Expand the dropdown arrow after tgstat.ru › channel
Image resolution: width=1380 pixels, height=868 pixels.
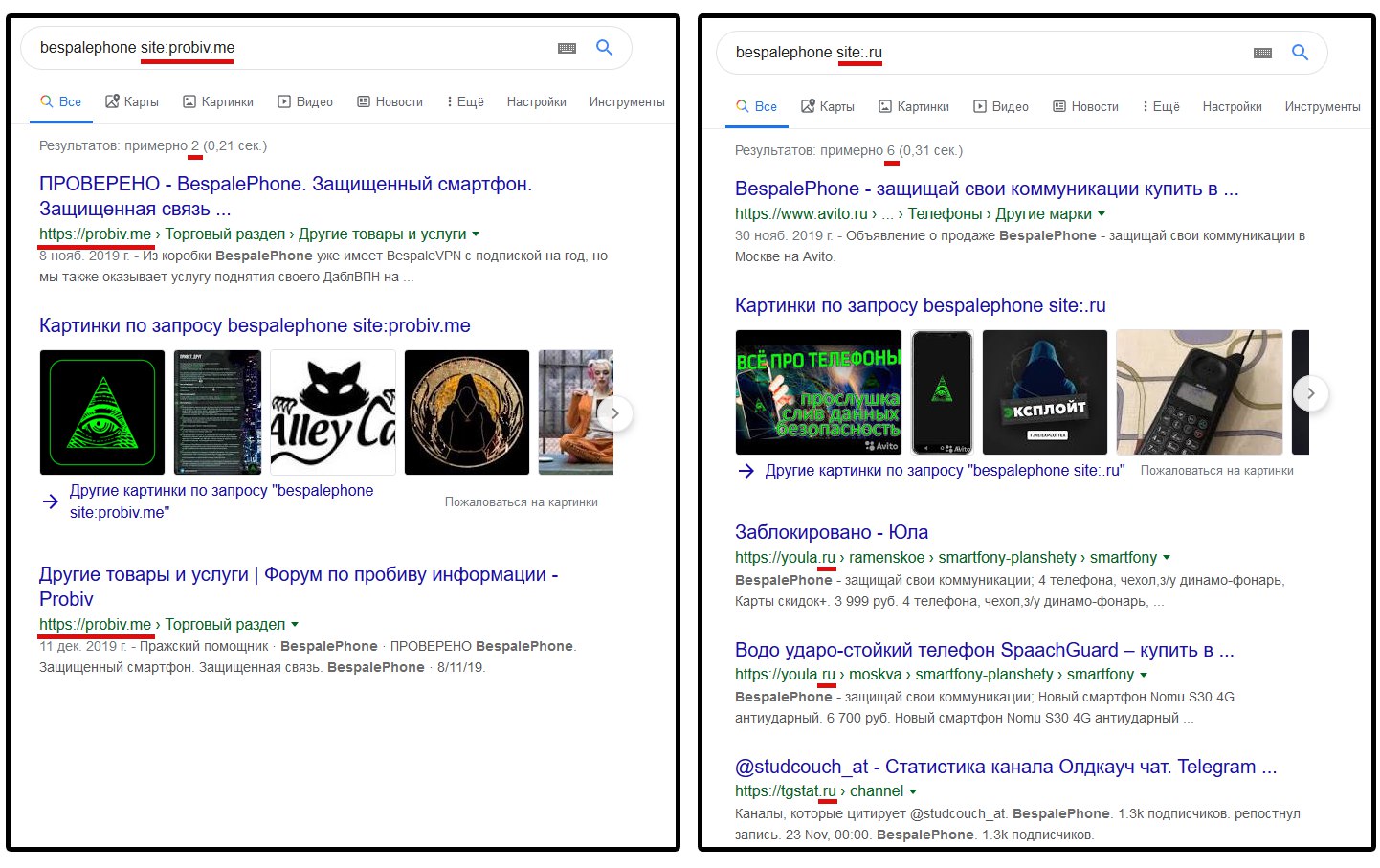(x=913, y=791)
